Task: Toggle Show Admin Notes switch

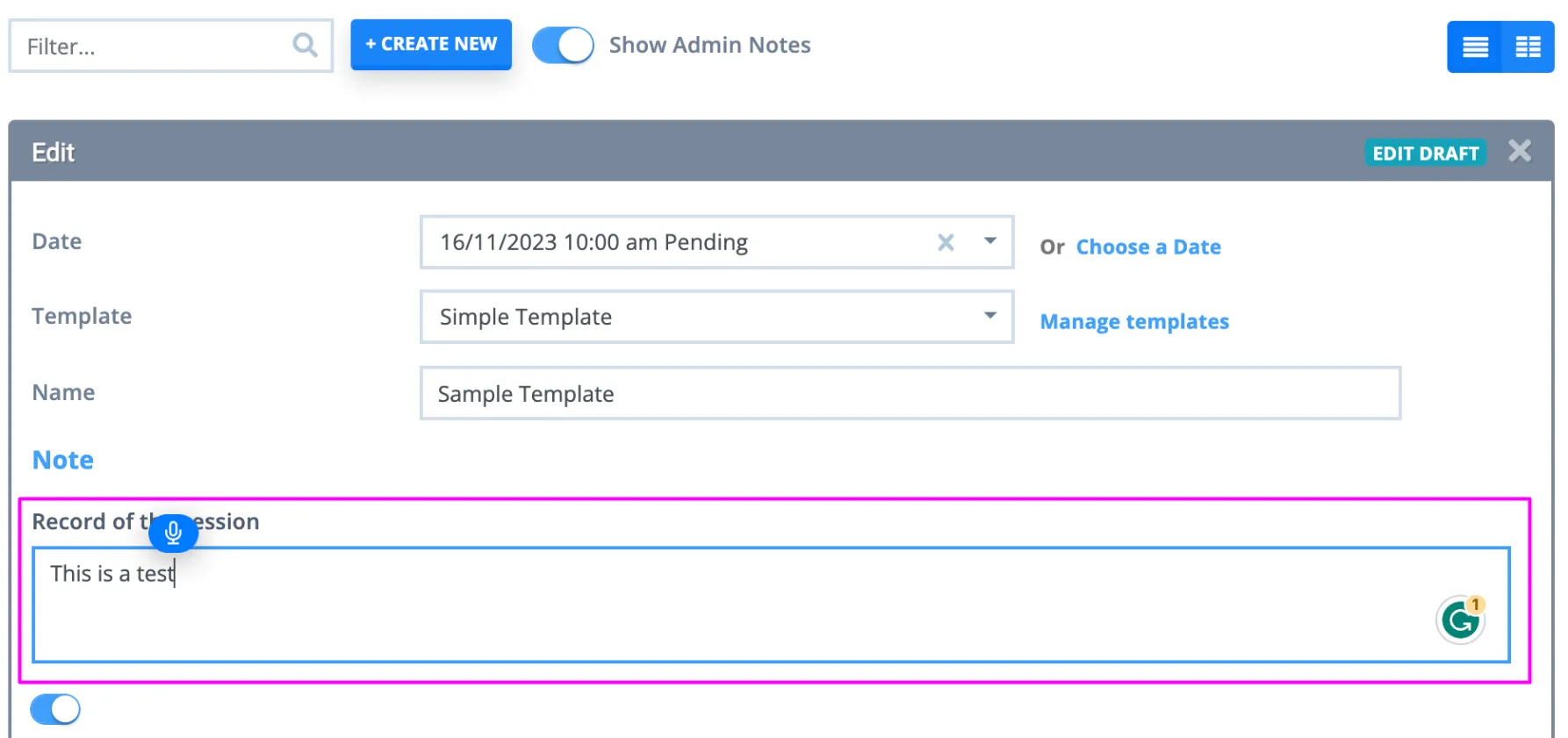Action: 563,45
